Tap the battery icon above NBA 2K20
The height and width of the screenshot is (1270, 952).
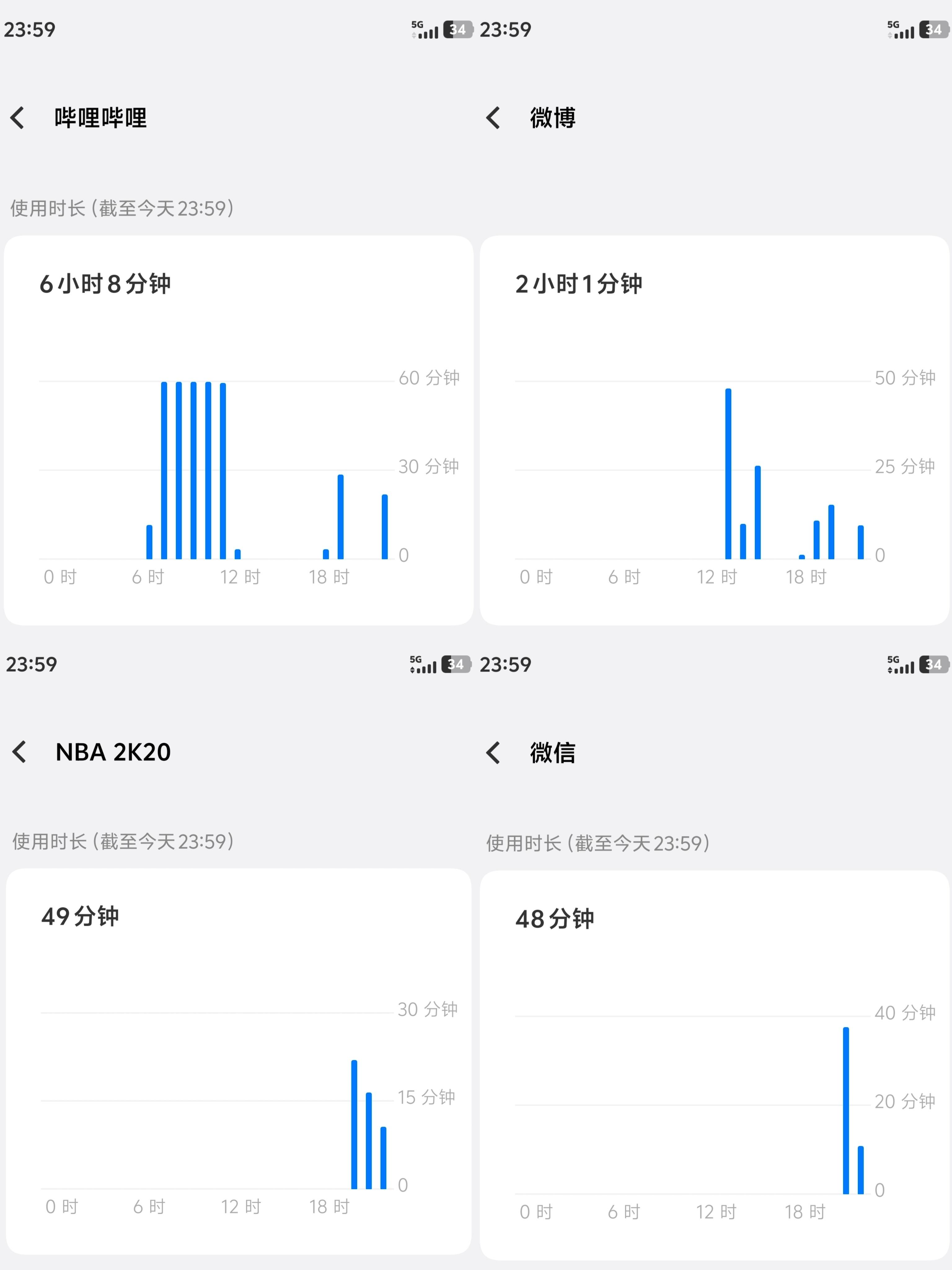tap(456, 664)
